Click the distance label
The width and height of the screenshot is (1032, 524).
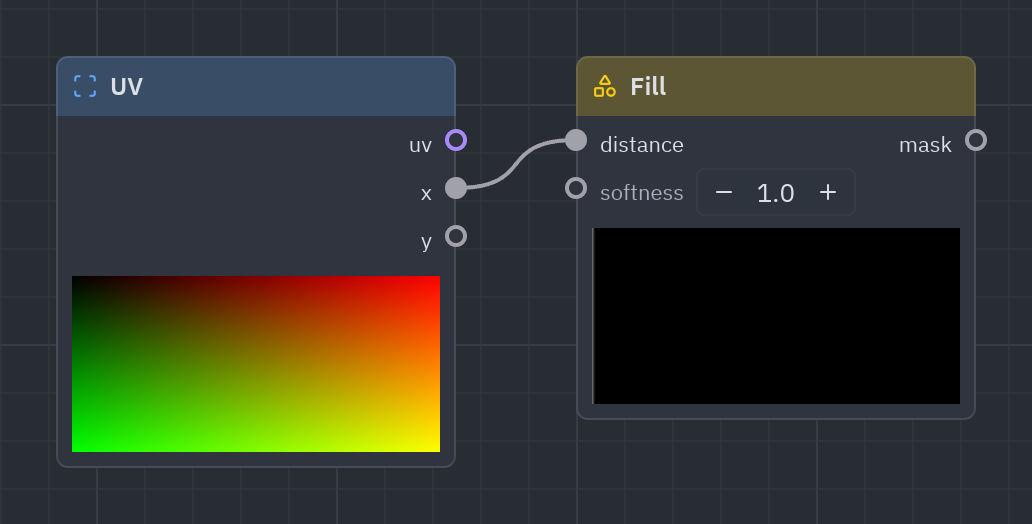(642, 145)
